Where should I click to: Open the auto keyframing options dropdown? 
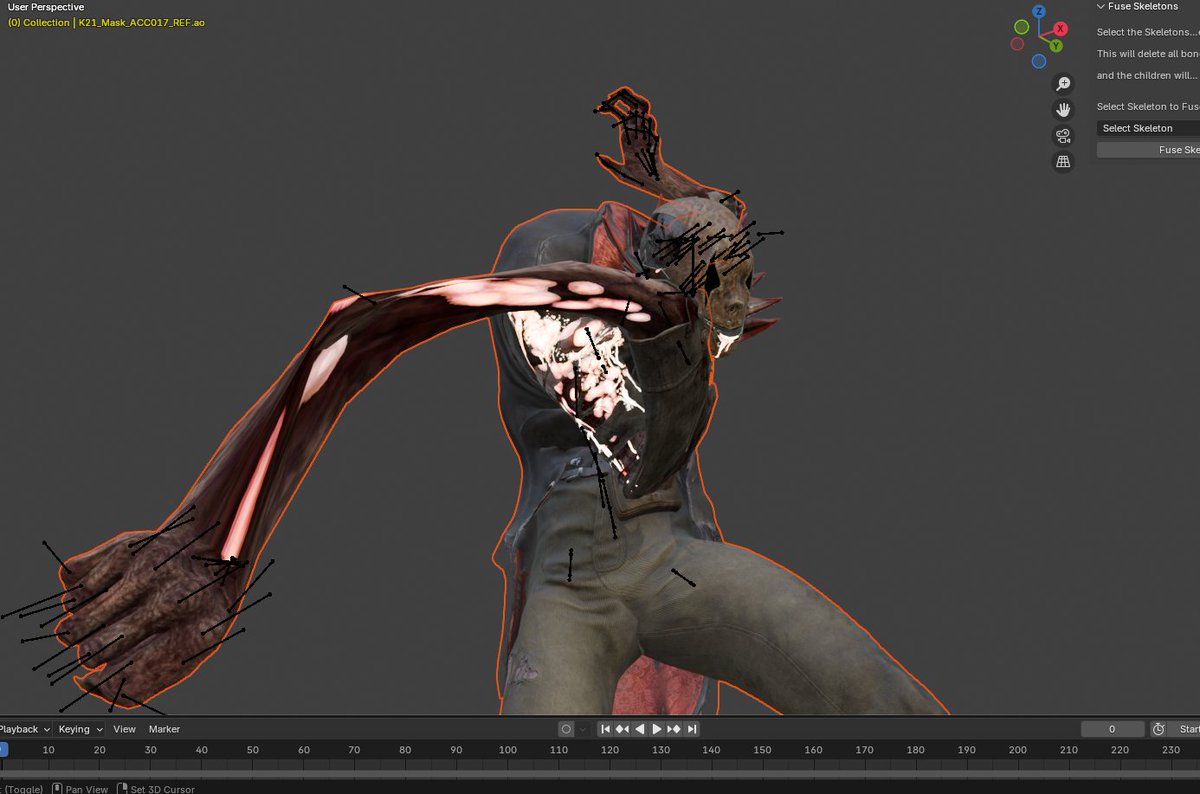583,730
